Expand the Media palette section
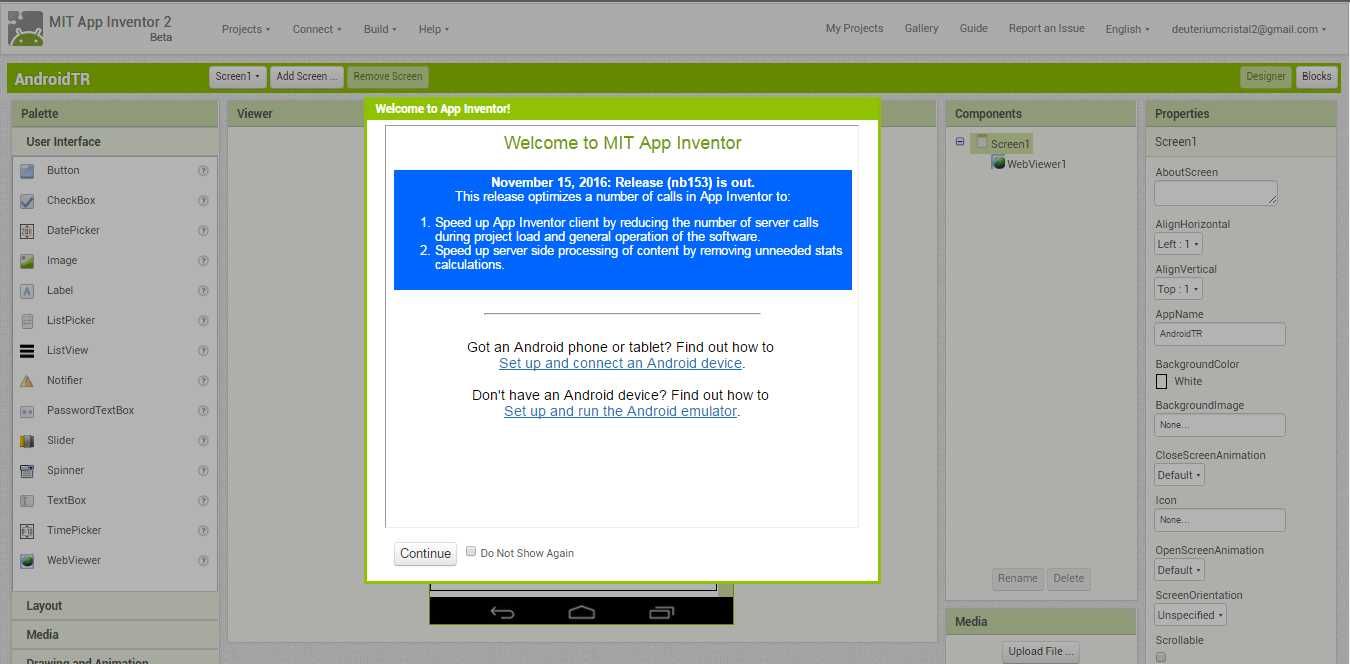Screen dimensions: 1350x664 click(115, 634)
